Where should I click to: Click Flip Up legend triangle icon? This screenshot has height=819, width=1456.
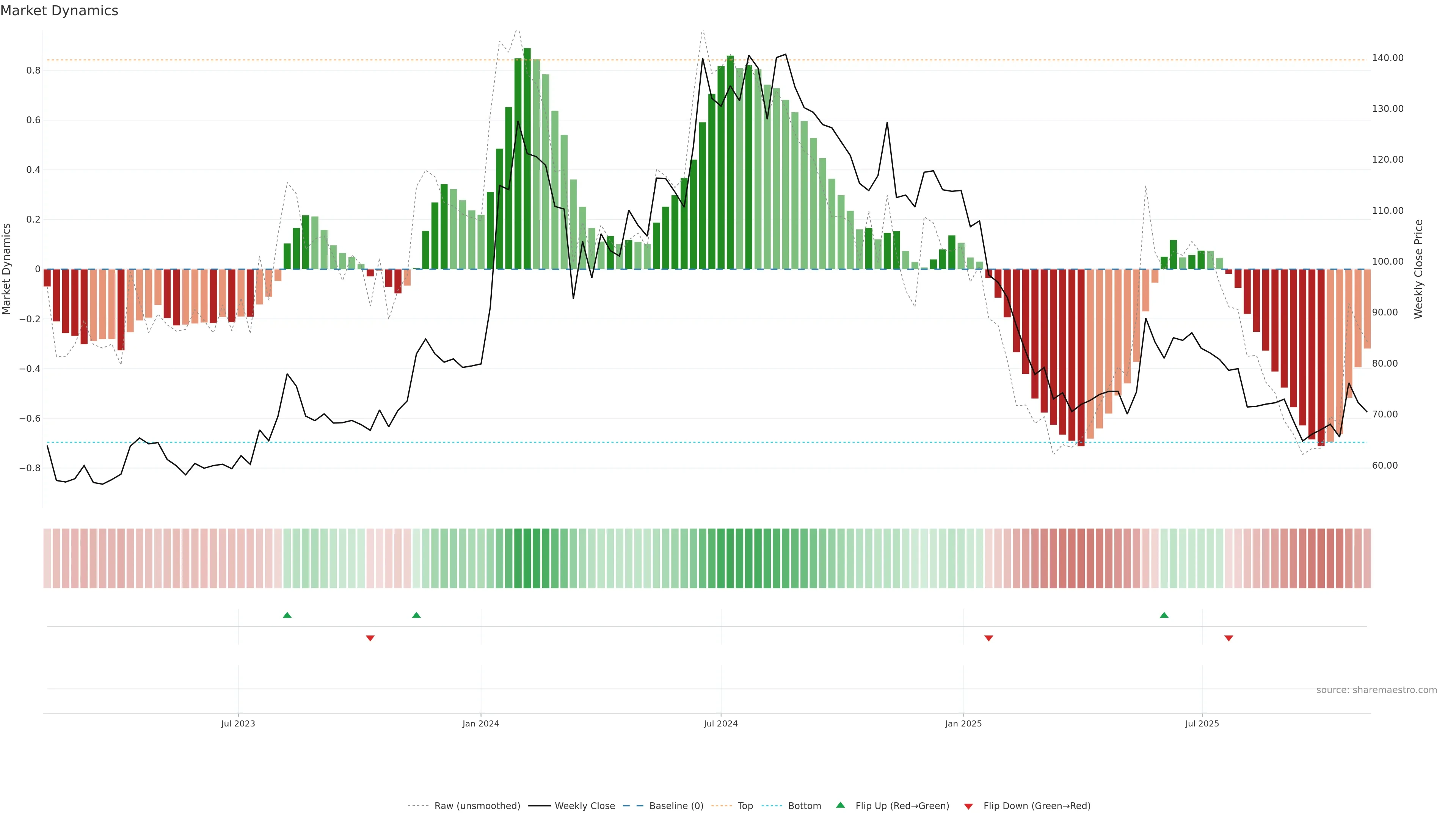841,805
